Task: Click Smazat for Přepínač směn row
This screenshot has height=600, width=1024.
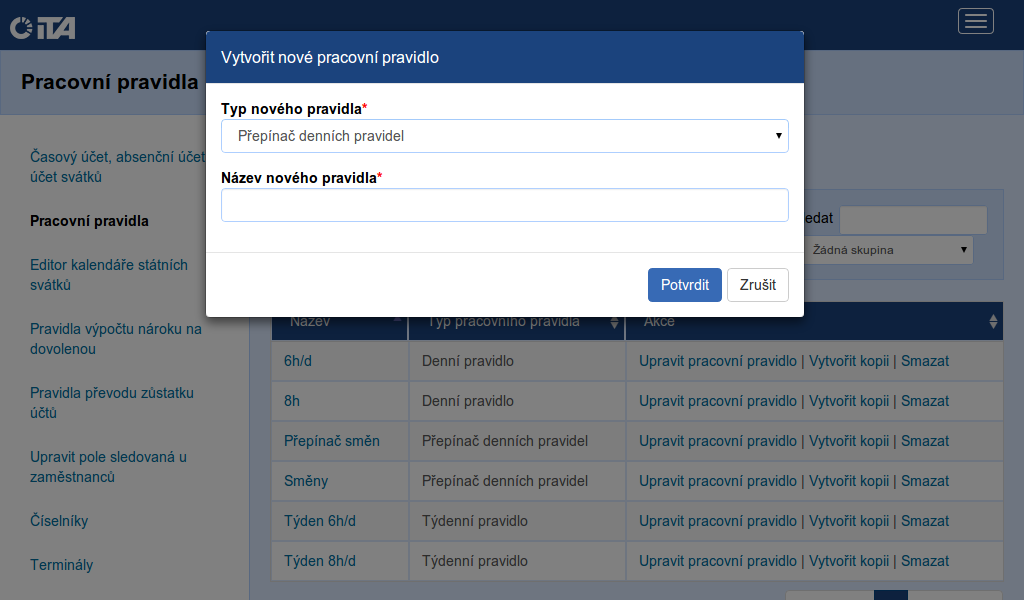Action: [x=925, y=441]
